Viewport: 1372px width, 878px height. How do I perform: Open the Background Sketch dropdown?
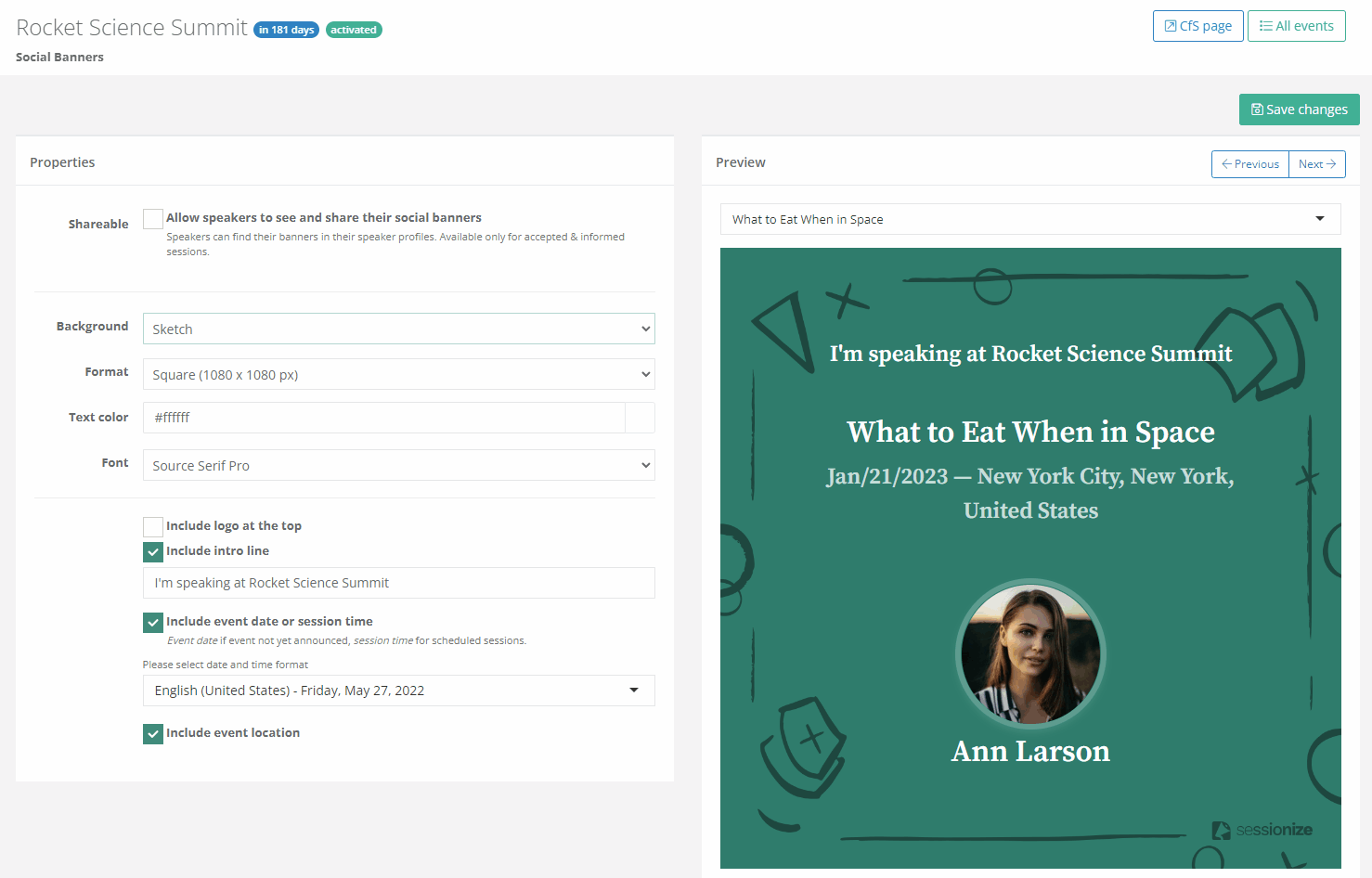pyautogui.click(x=398, y=329)
